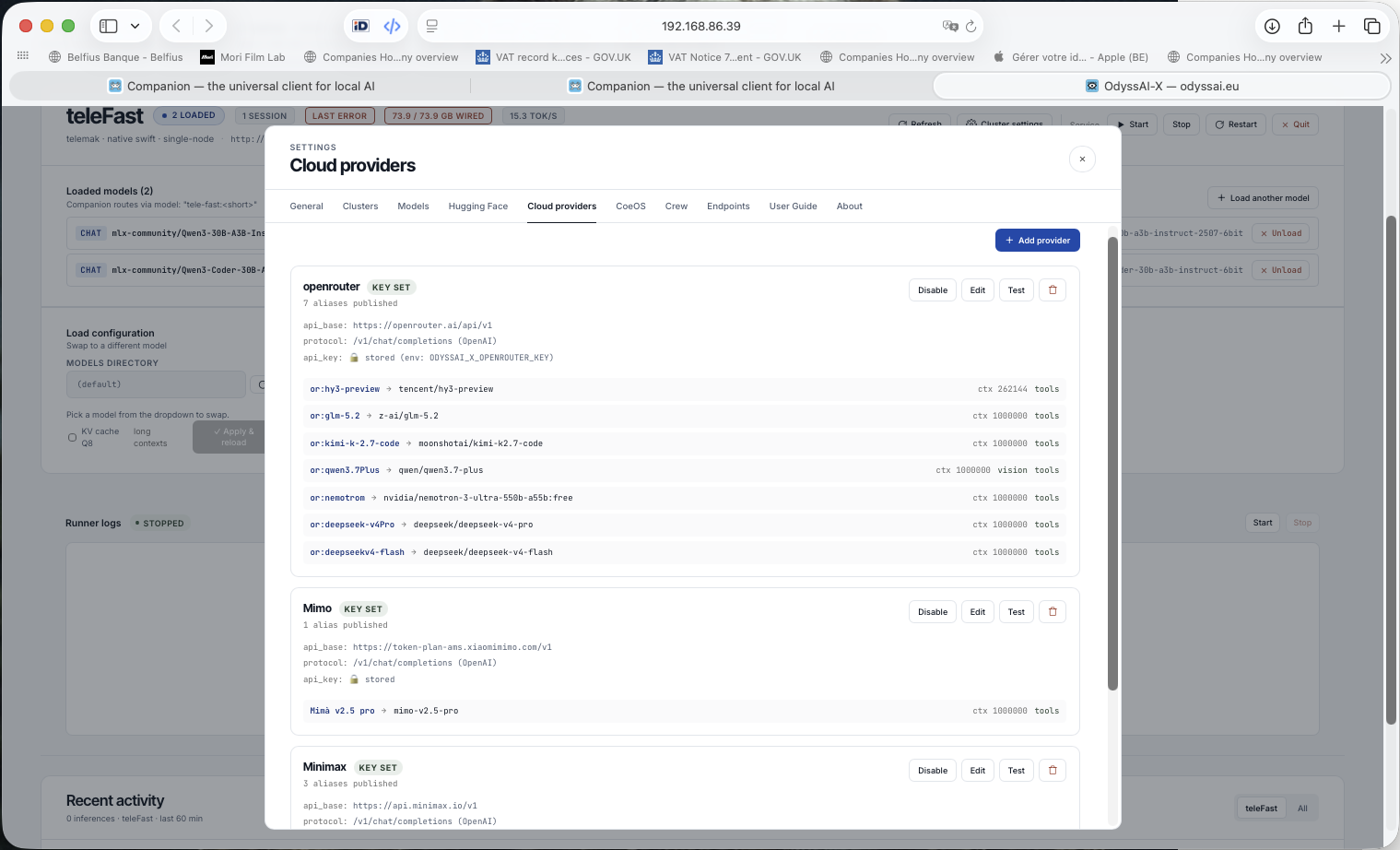1400x850 pixels.
Task: Open the Belfius Banque bookmark
Action: point(116,57)
